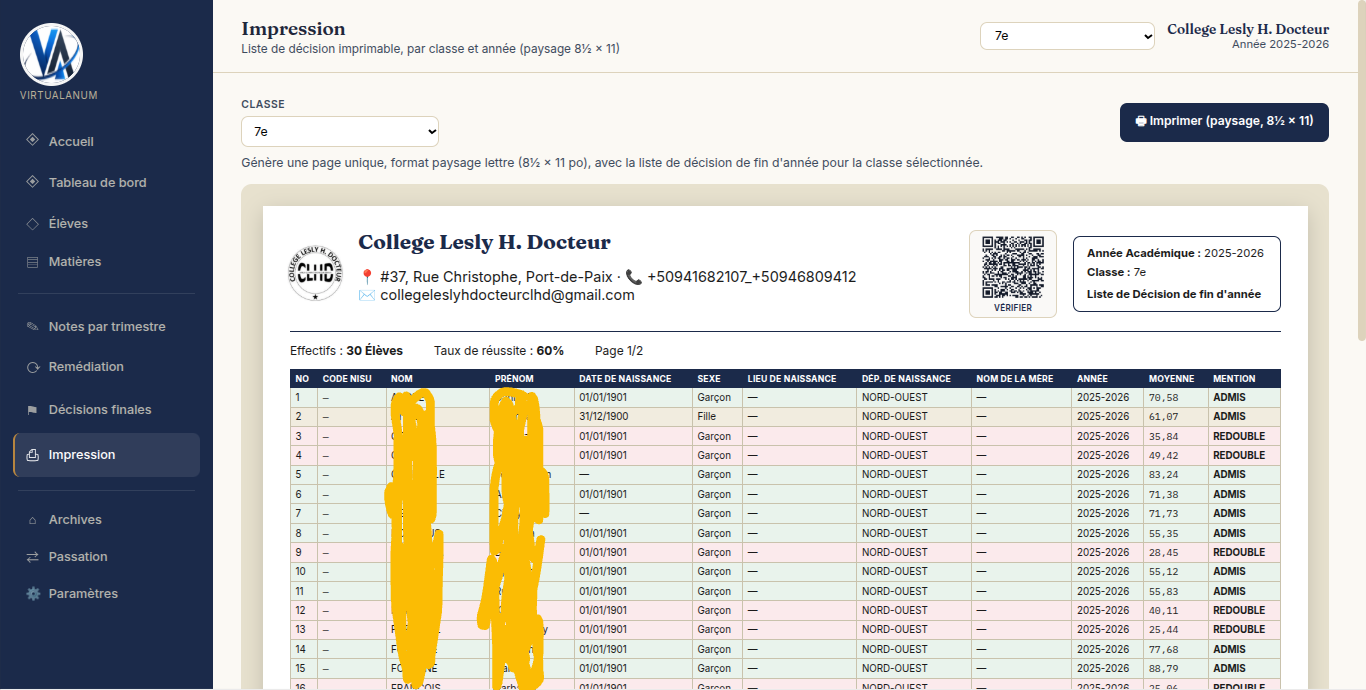Click the ADMIS mention in row 1
The width and height of the screenshot is (1366, 690).
(x=1230, y=398)
